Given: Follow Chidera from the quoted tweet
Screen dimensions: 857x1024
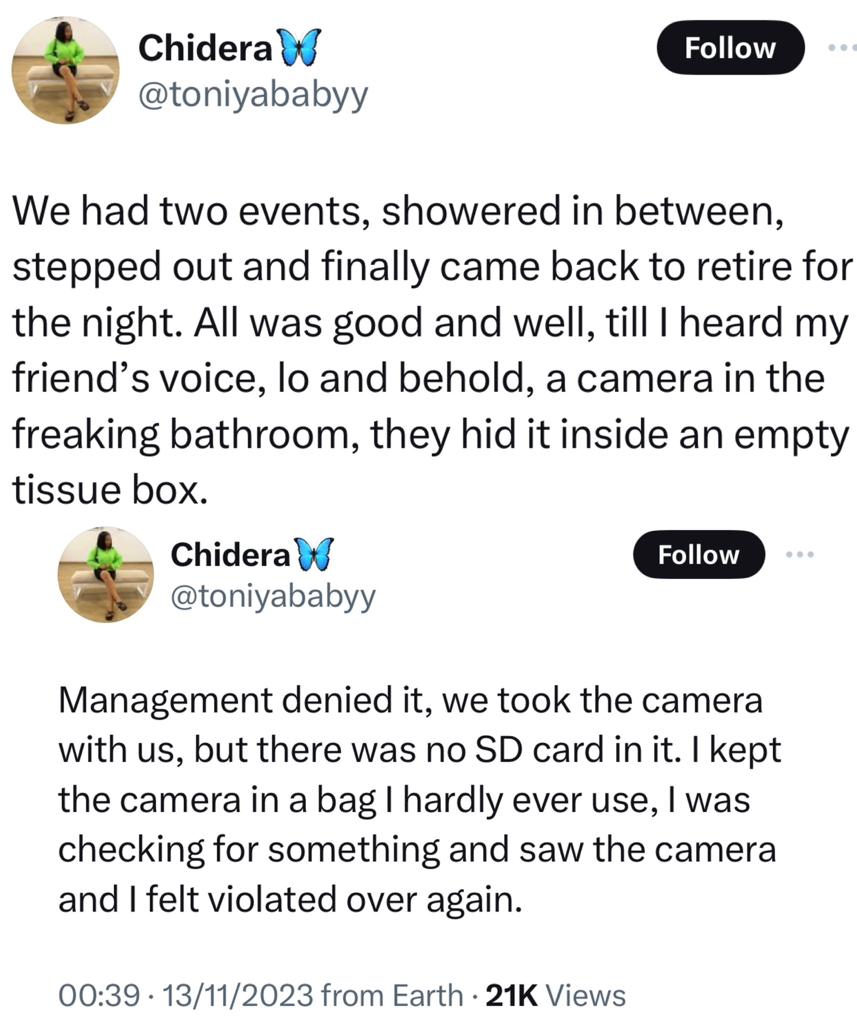Looking at the screenshot, I should click(x=698, y=555).
